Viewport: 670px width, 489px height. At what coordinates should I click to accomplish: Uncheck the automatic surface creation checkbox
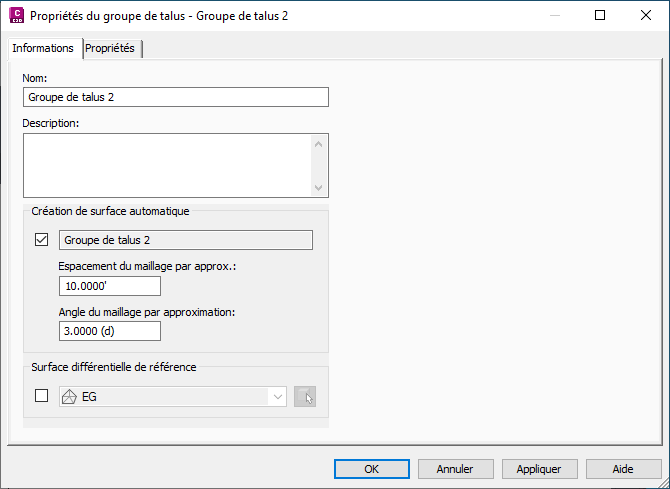point(42,240)
